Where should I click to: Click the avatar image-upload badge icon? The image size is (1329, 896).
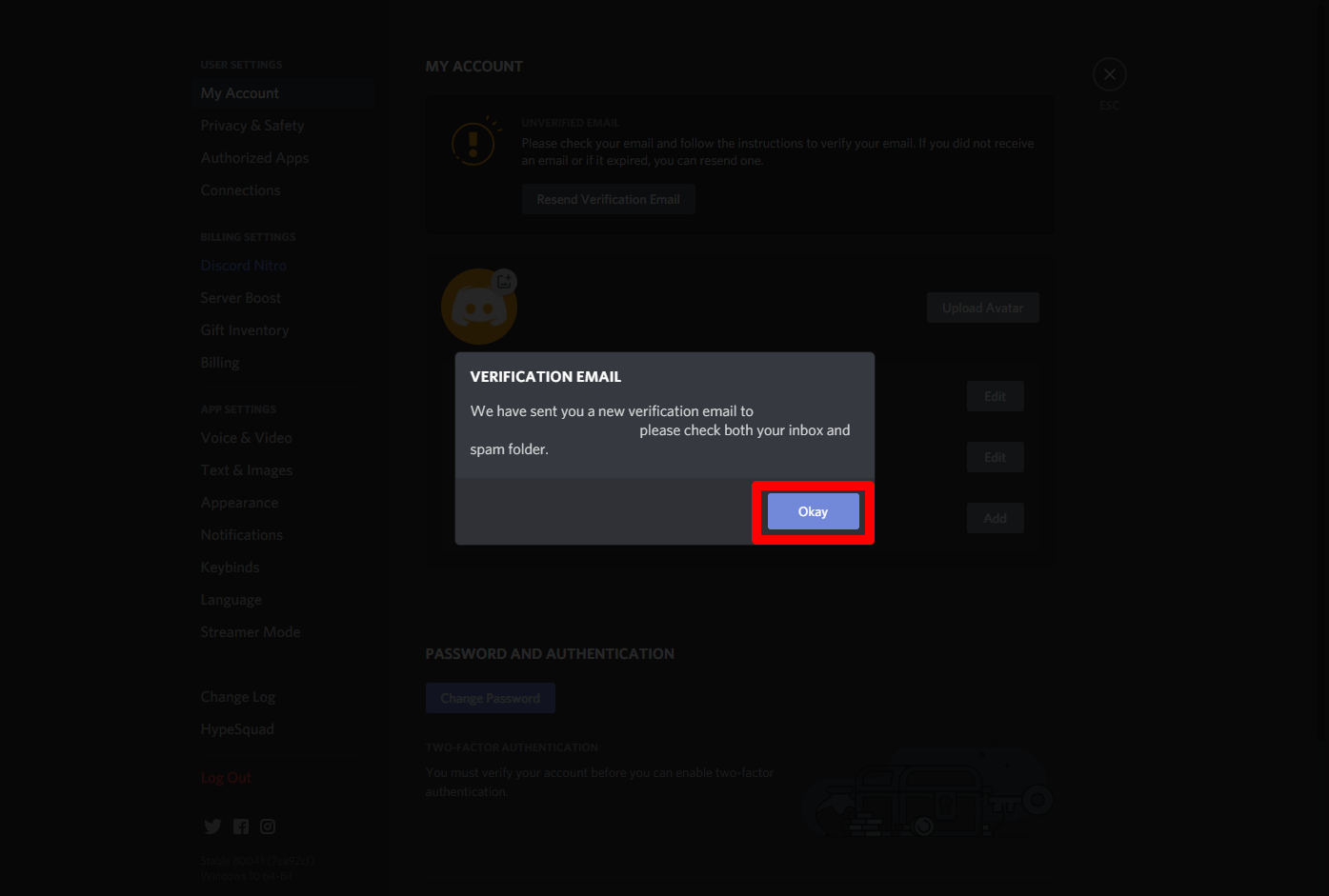pos(505,281)
